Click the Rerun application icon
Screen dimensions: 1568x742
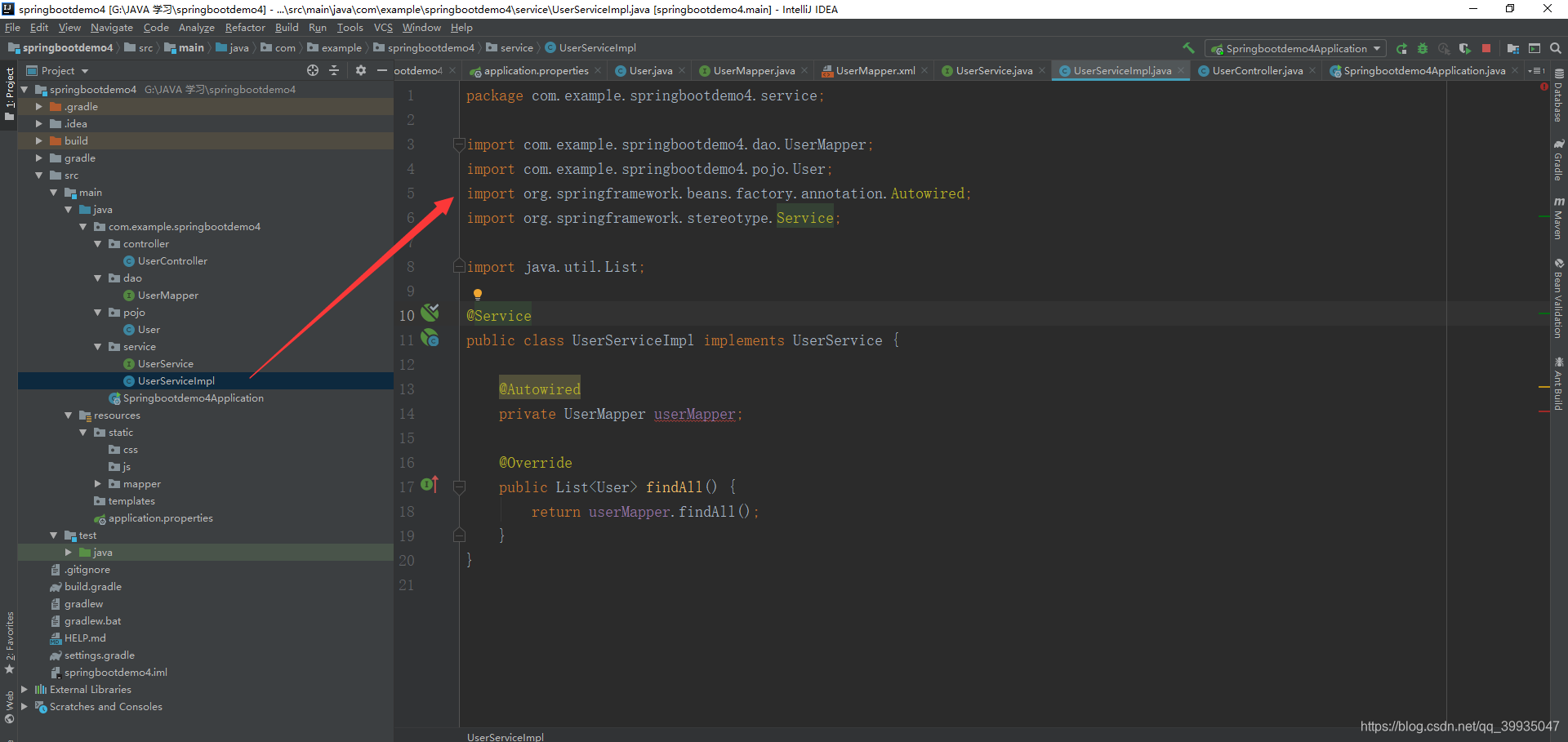click(1401, 48)
